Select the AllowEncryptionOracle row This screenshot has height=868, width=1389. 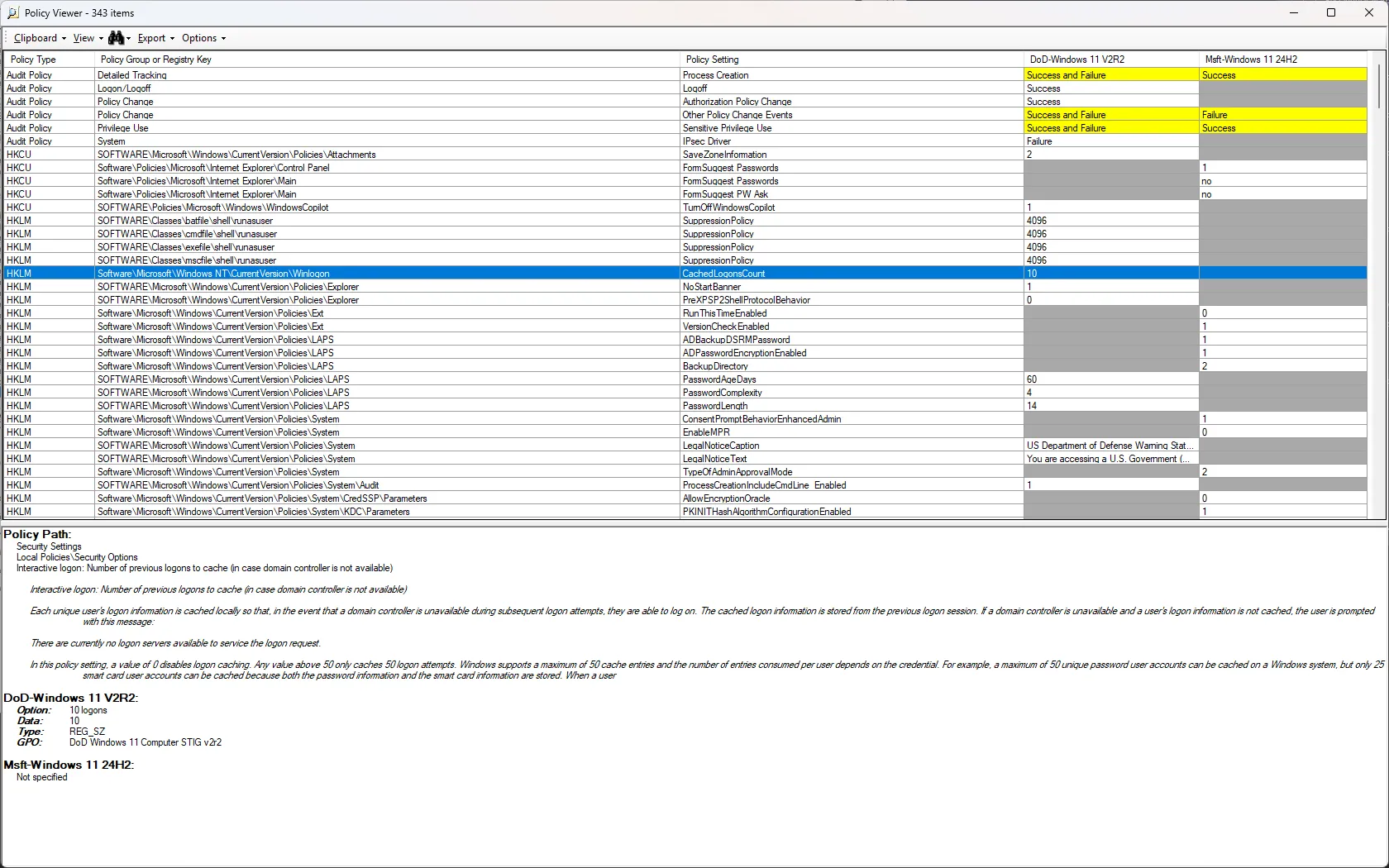(685, 498)
